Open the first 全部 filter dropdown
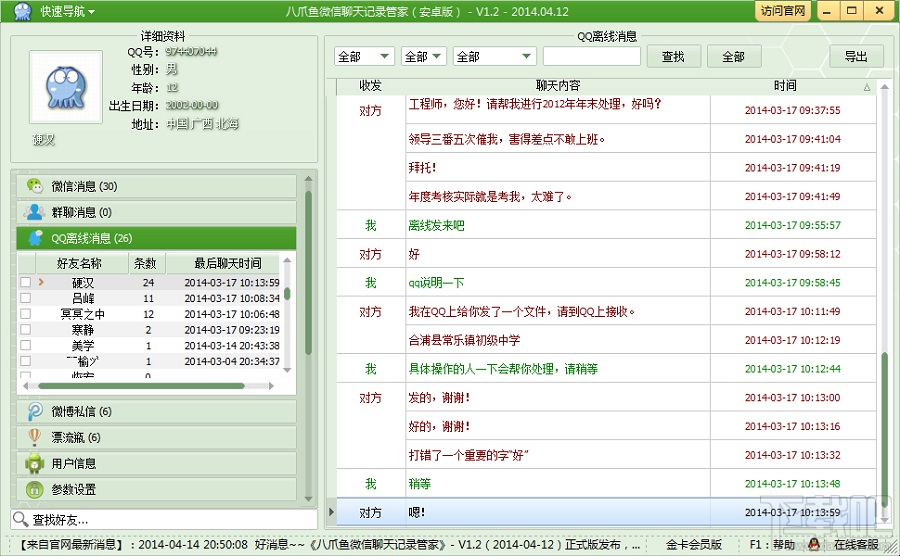The width and height of the screenshot is (900, 556). pos(364,56)
